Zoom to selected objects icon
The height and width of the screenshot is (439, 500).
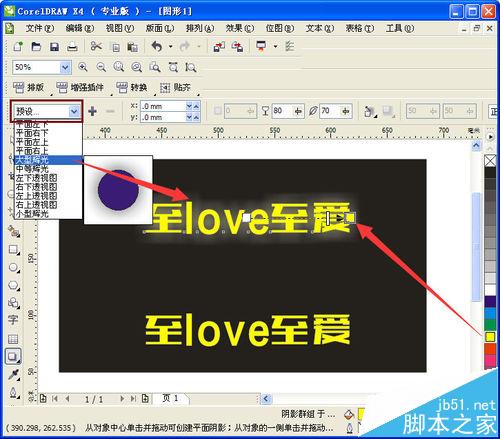point(119,67)
